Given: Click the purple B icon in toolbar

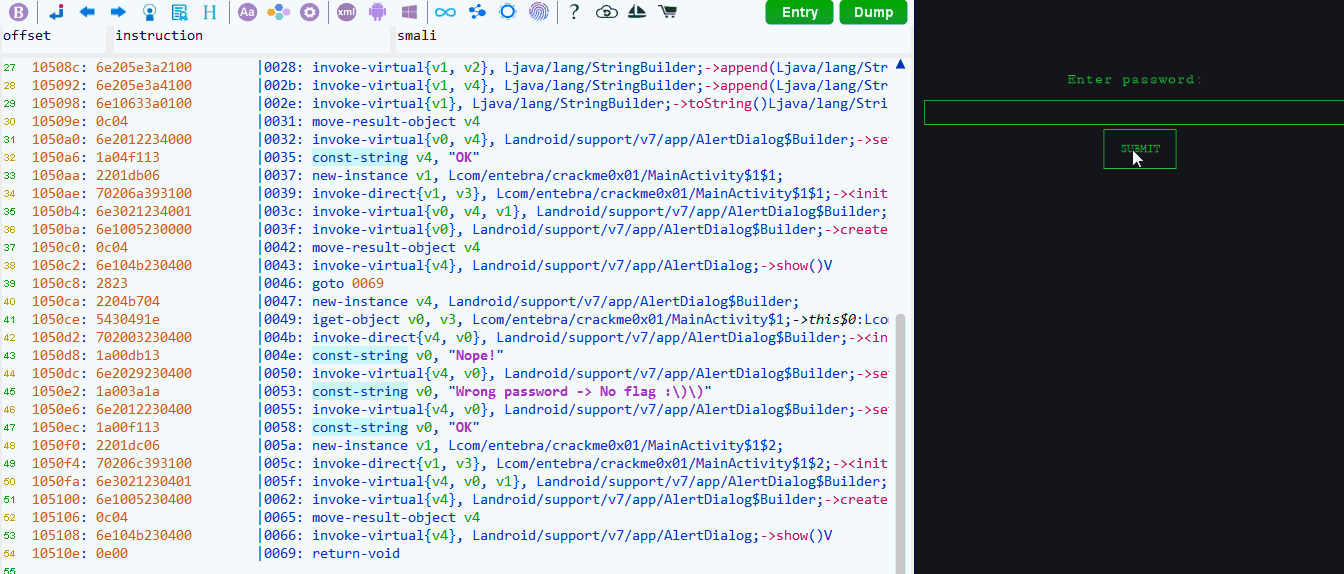Looking at the screenshot, I should pos(18,12).
